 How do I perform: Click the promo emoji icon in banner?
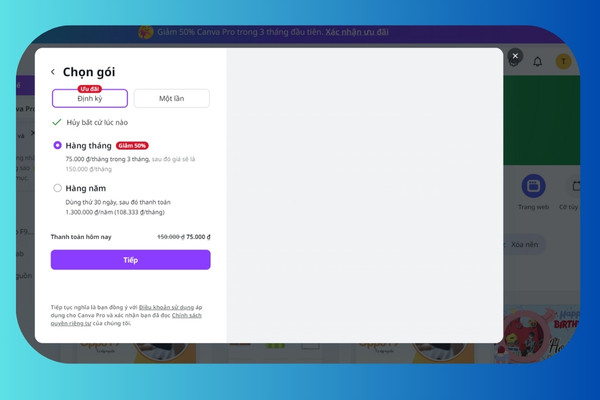(145, 32)
